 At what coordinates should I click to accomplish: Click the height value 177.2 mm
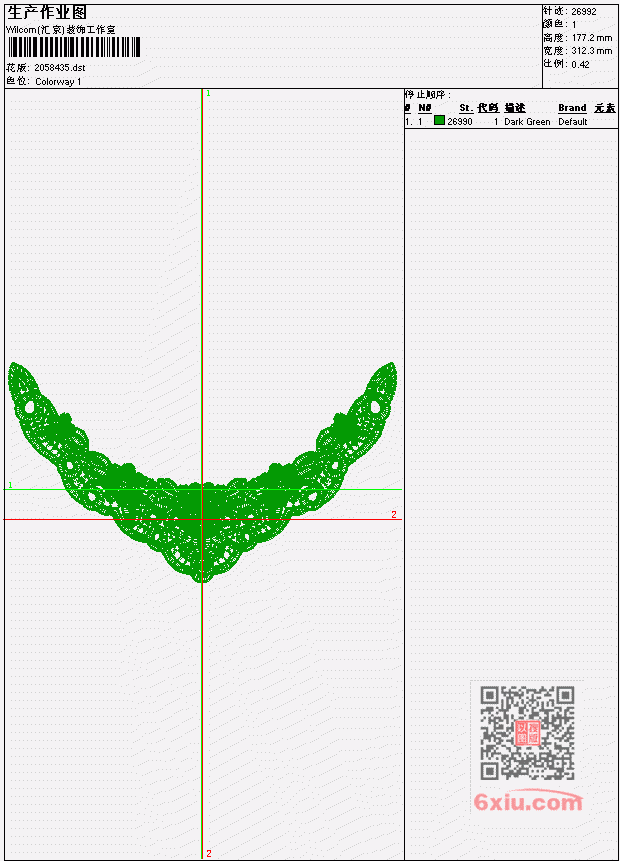(592, 37)
